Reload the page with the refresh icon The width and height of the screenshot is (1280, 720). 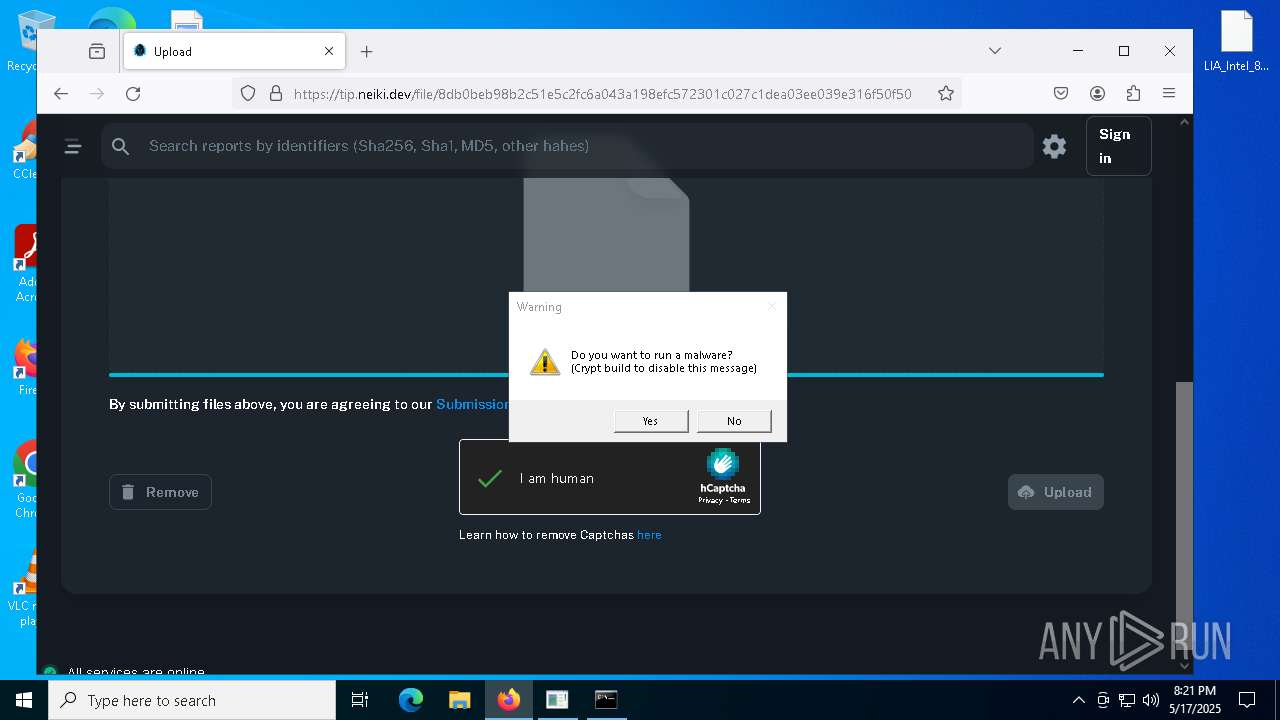click(x=133, y=94)
